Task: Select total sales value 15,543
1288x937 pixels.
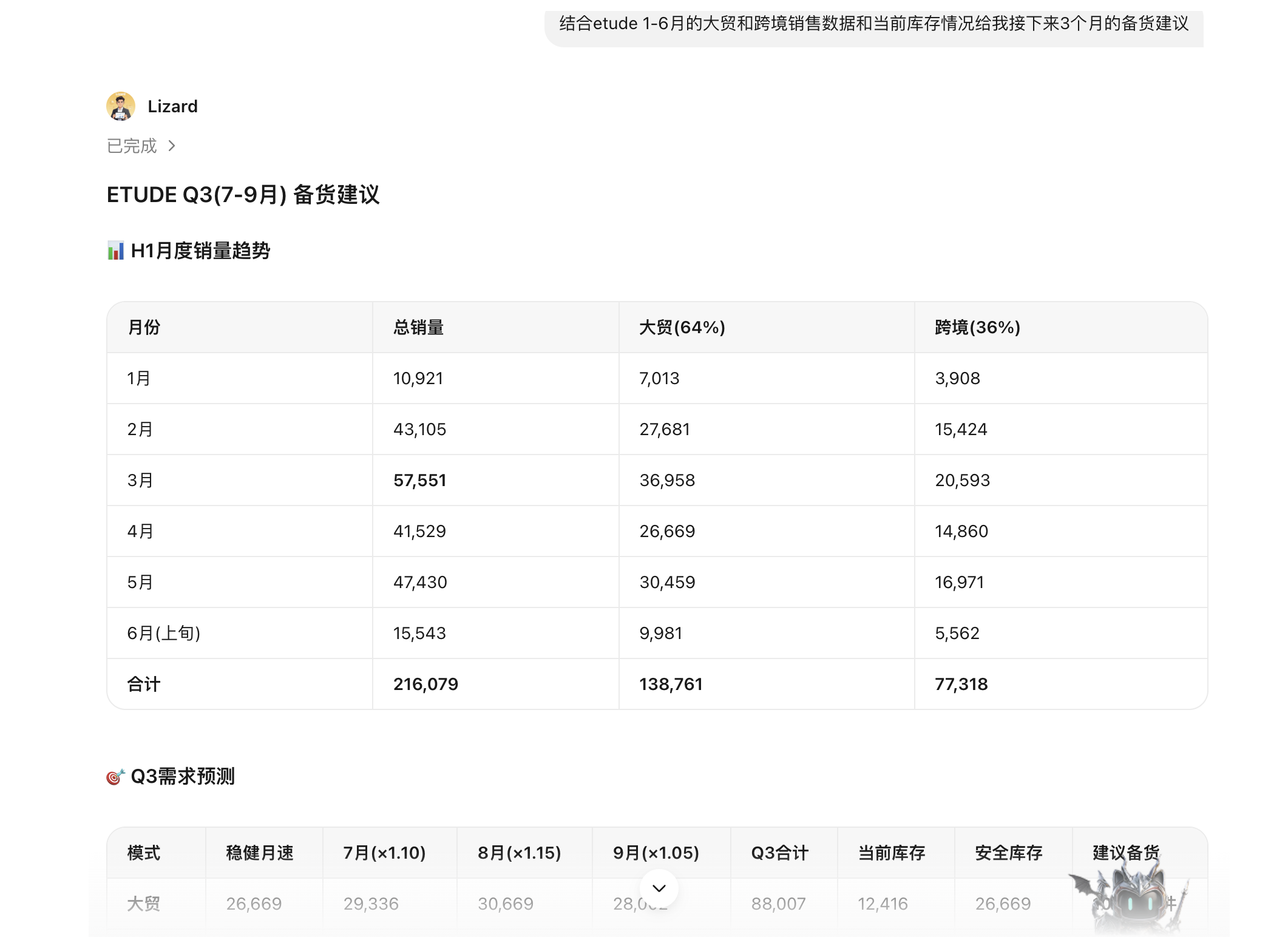Action: [x=419, y=634]
